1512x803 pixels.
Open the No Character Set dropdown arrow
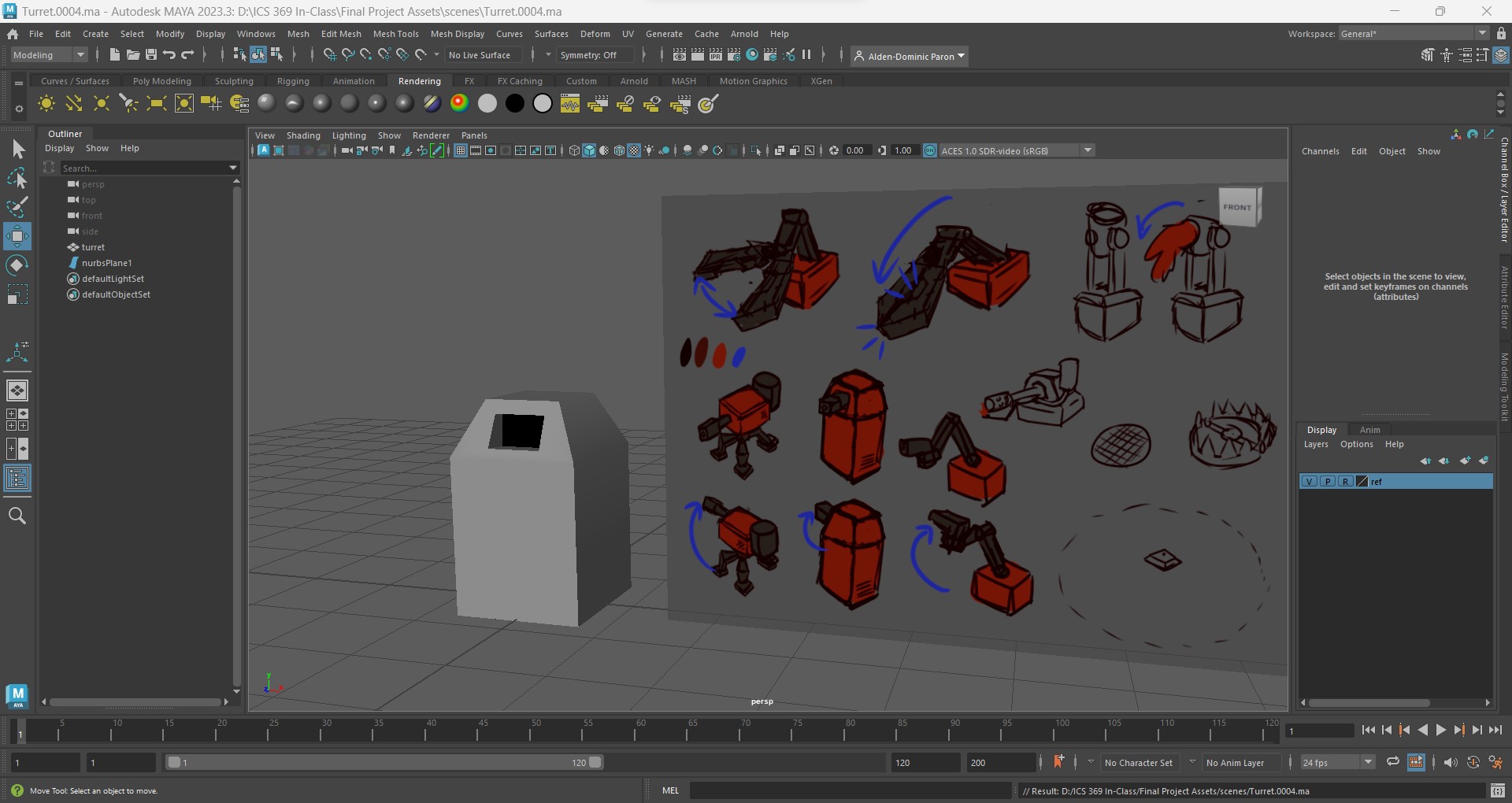tap(1091, 762)
